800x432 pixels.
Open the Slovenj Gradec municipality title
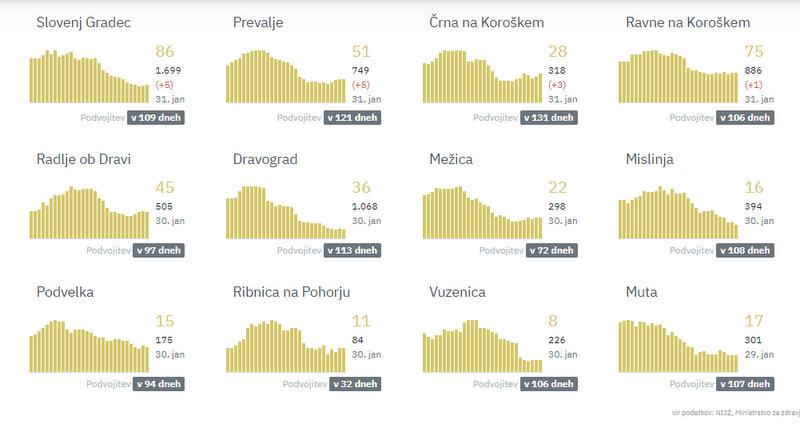pyautogui.click(x=82, y=22)
